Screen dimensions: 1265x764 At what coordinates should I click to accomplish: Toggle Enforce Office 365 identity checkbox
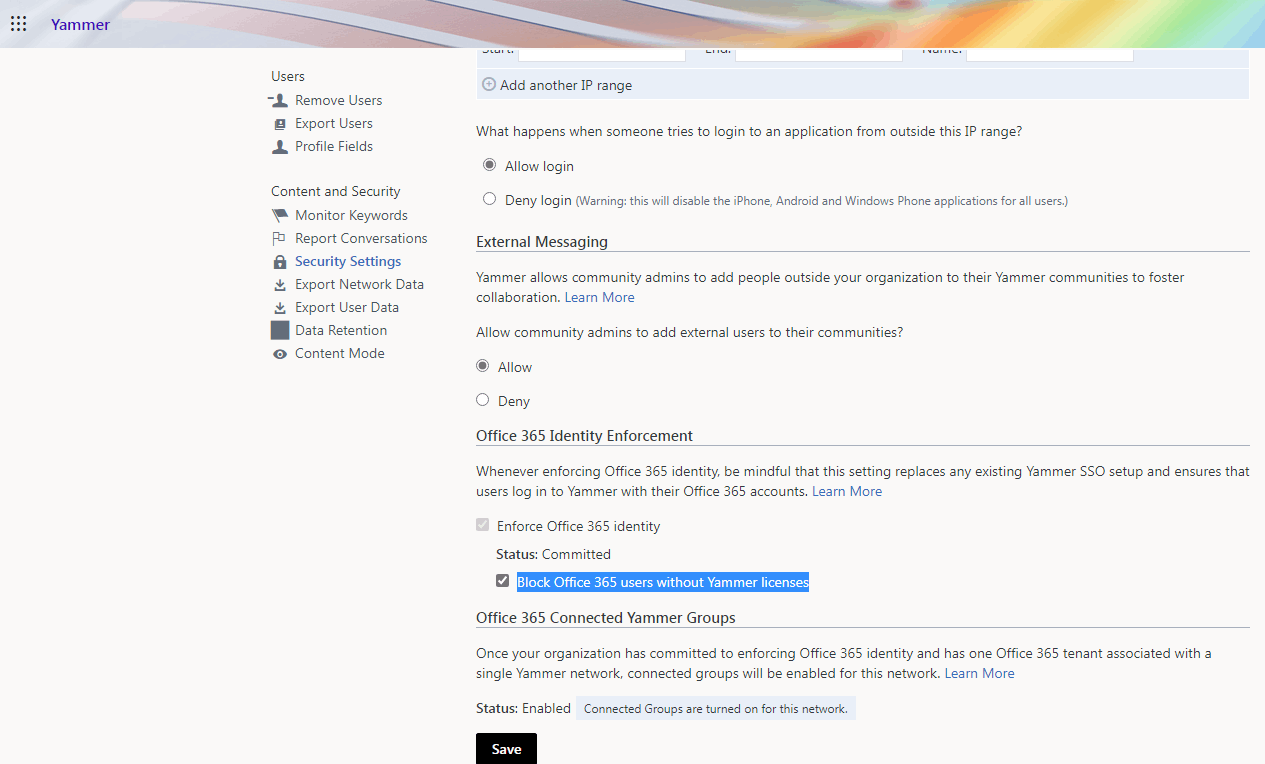[483, 525]
